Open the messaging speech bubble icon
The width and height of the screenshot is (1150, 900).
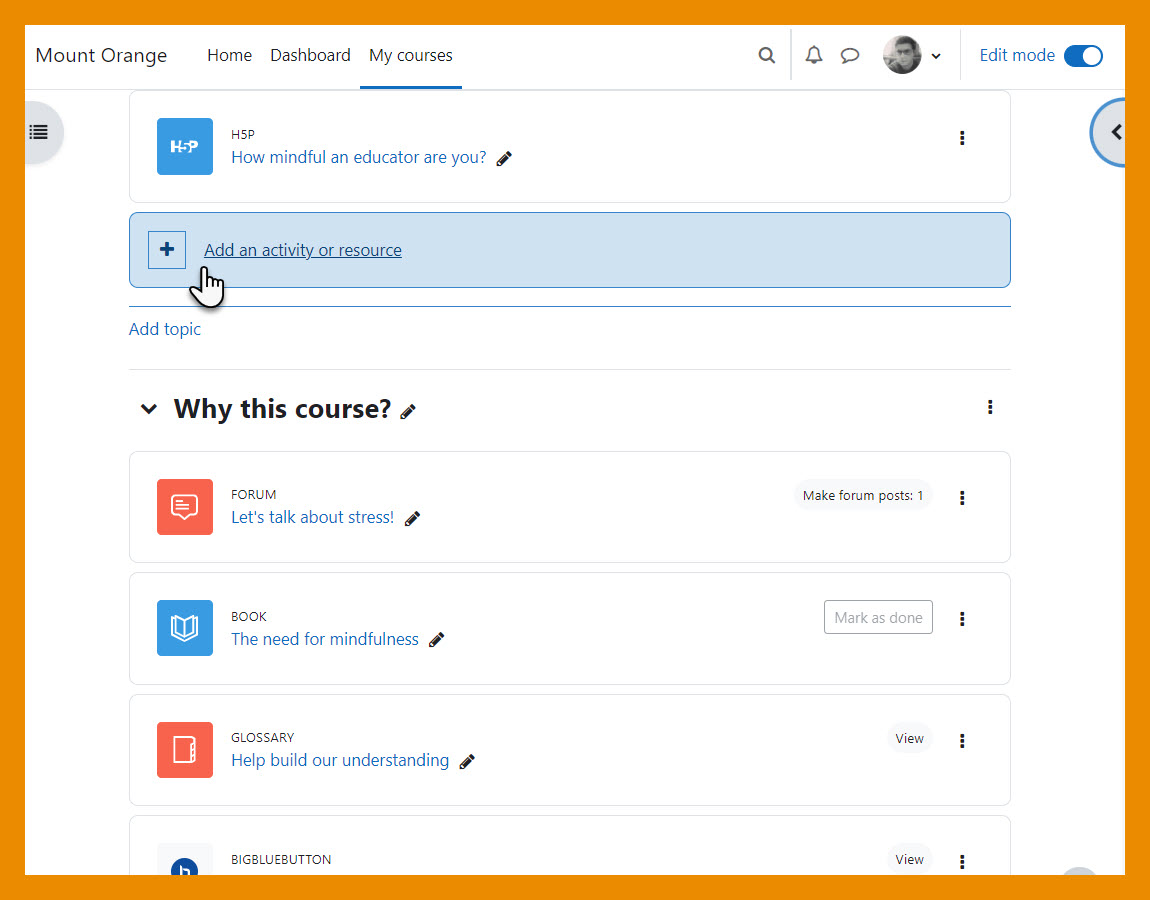point(849,56)
